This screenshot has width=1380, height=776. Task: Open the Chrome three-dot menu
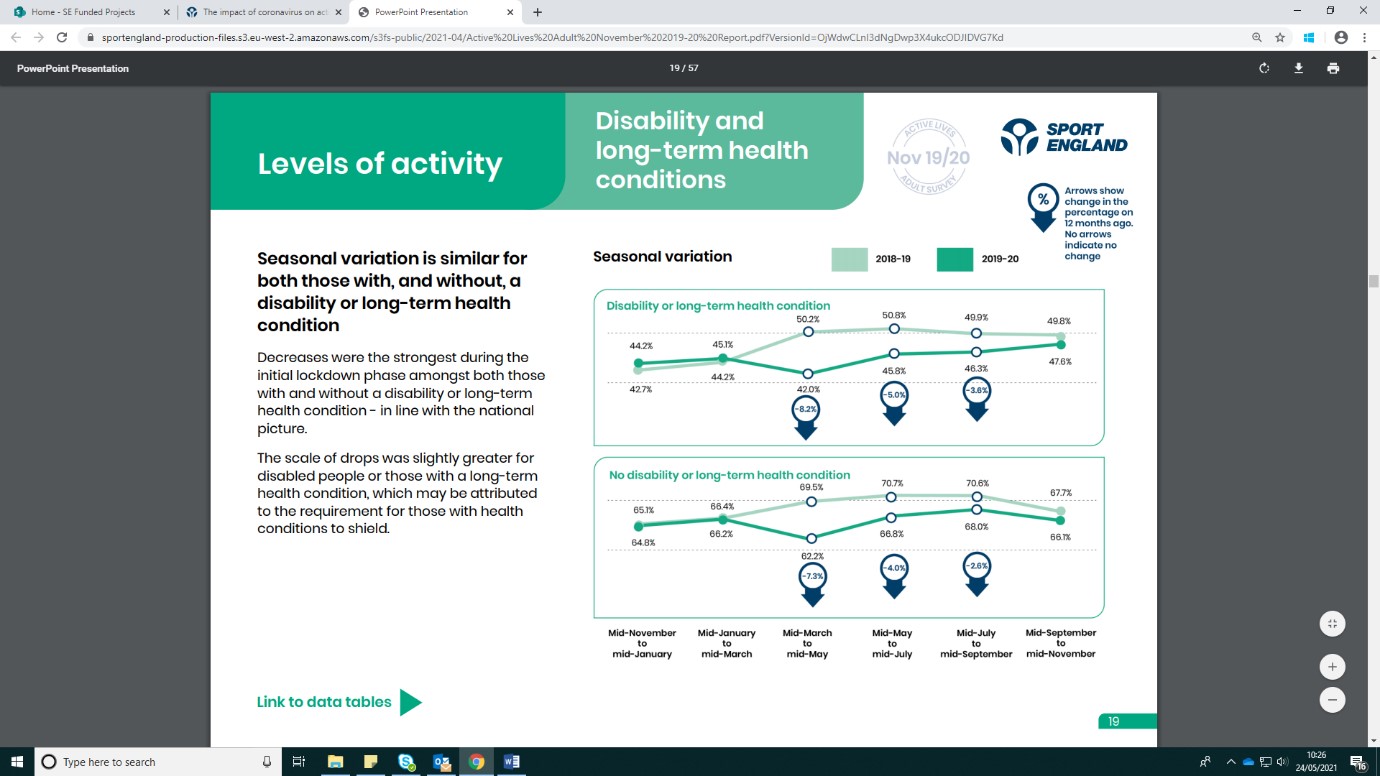pos(1365,37)
